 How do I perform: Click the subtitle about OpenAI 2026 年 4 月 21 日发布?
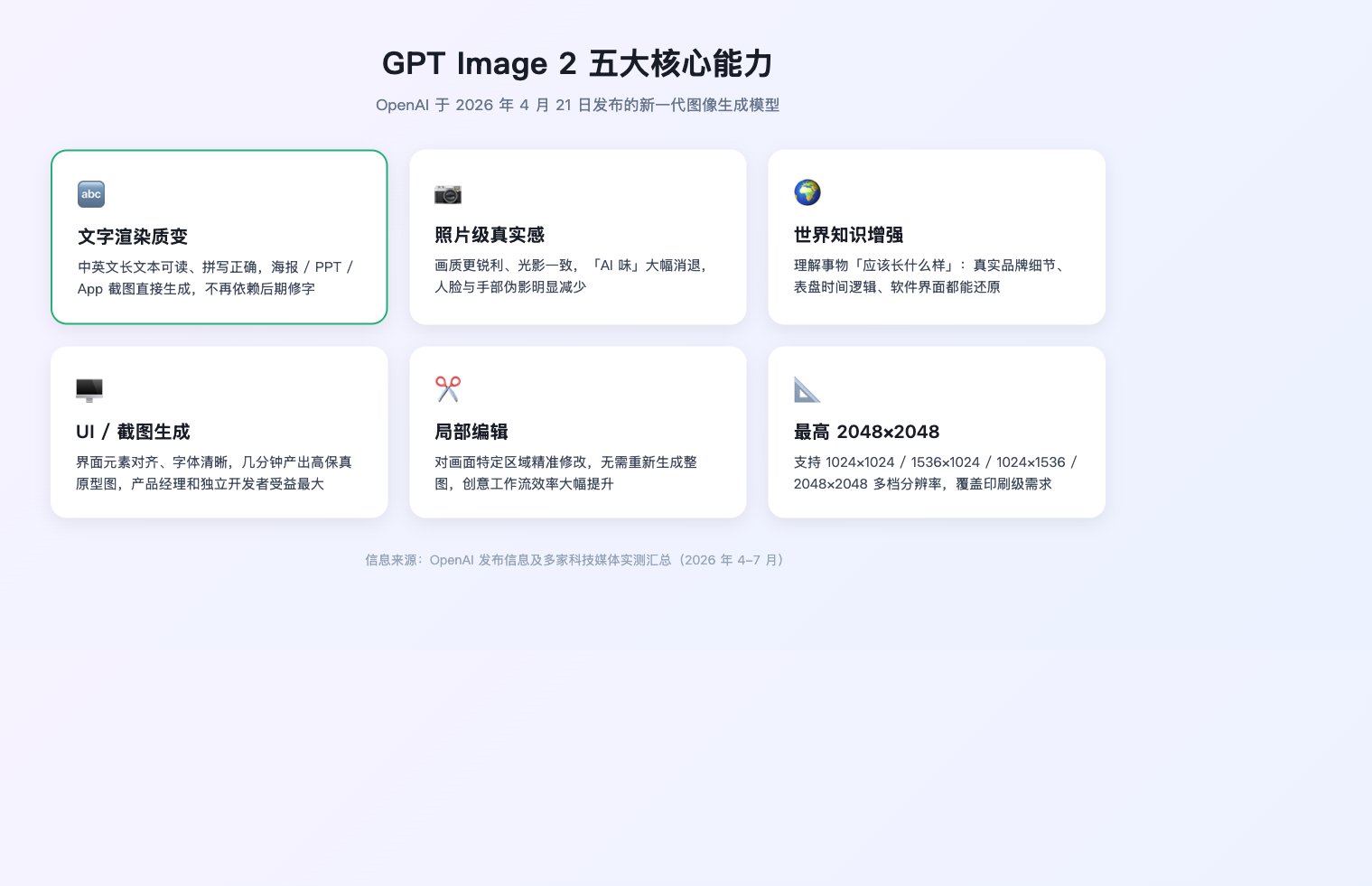(577, 105)
